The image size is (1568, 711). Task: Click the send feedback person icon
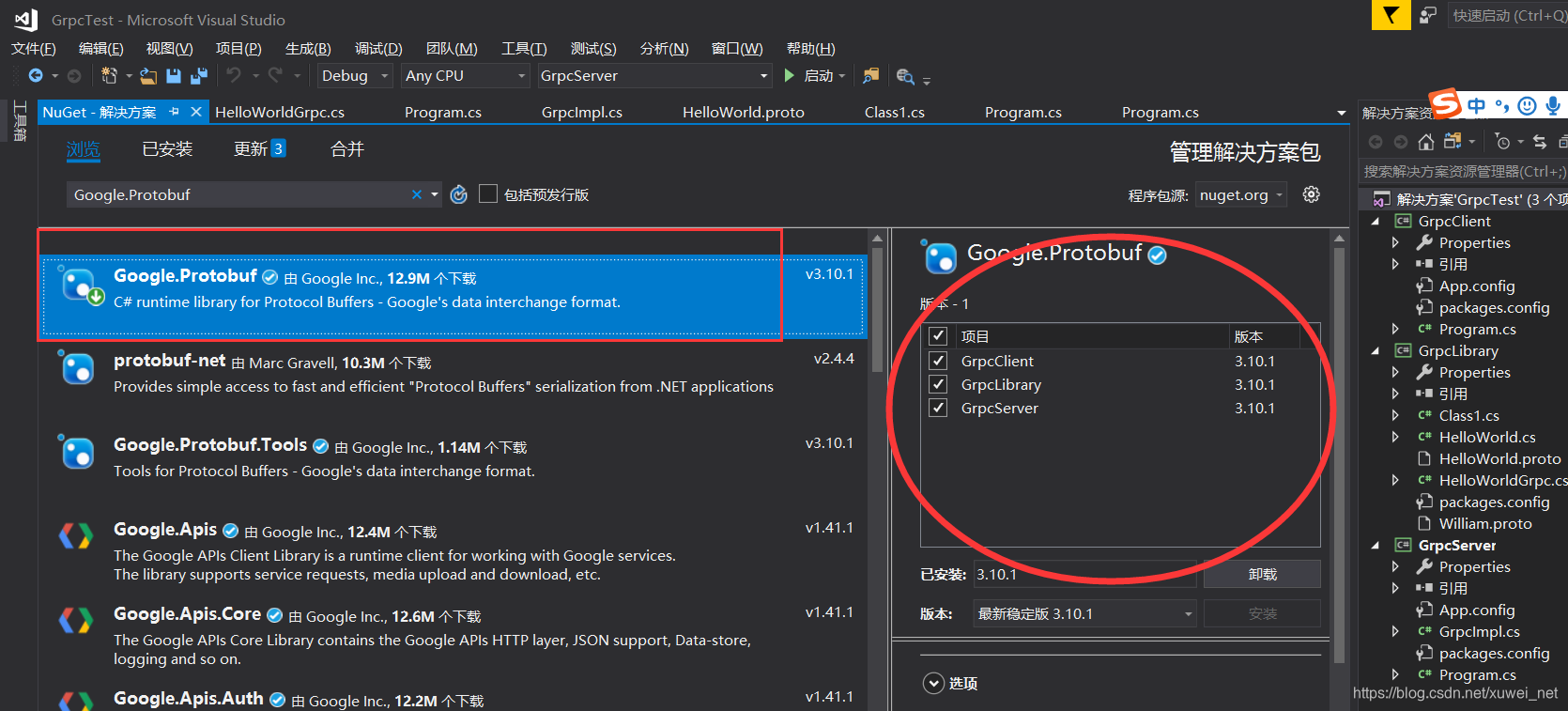(x=1428, y=15)
